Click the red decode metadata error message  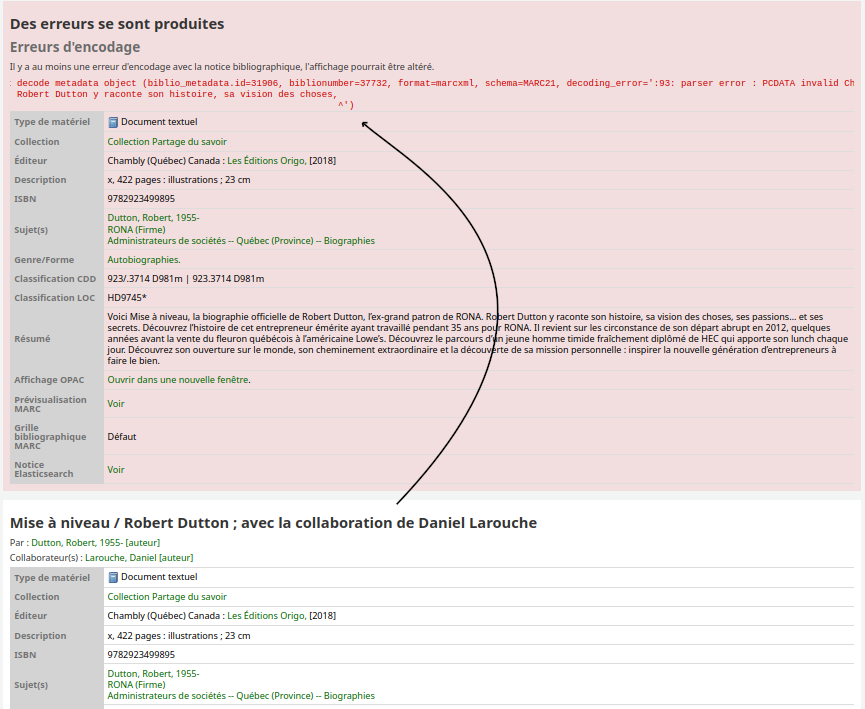pyautogui.click(x=432, y=94)
